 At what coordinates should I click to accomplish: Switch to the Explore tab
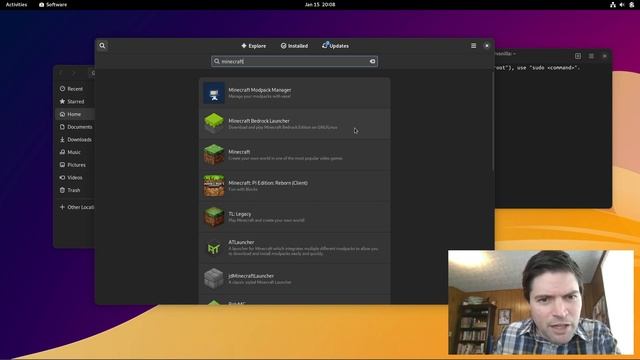[253, 46]
